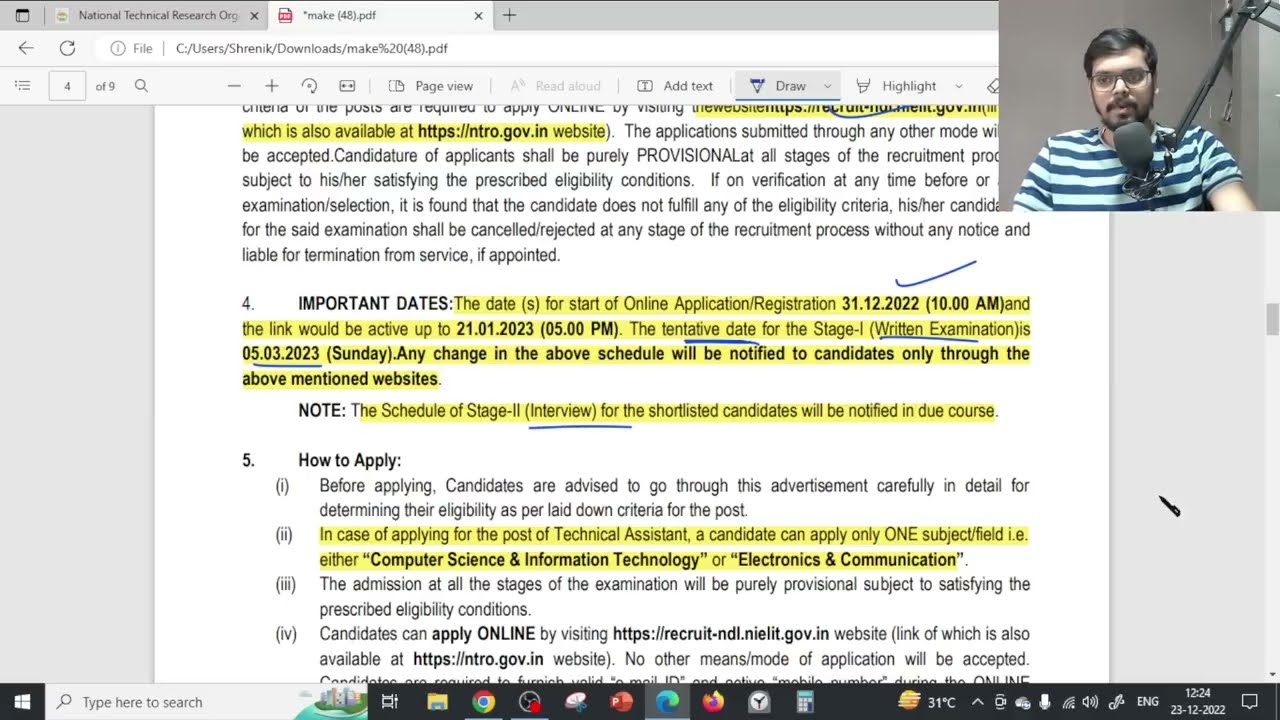The height and width of the screenshot is (720, 1280).
Task: Select the Erase tool
Action: (x=991, y=86)
